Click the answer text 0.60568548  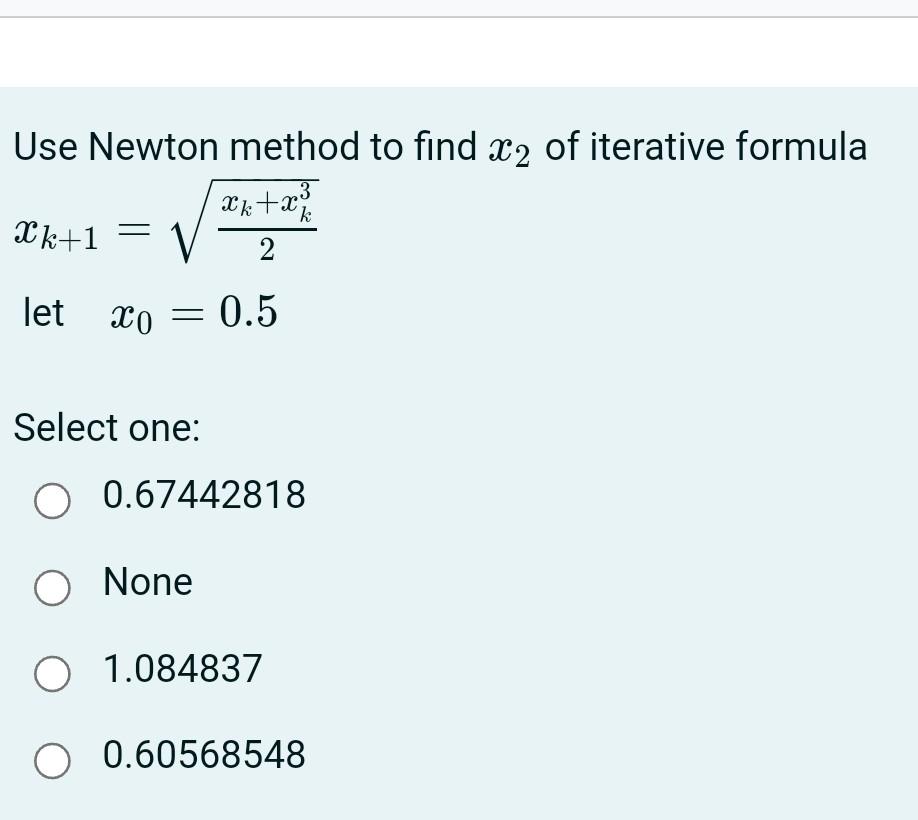tap(203, 756)
